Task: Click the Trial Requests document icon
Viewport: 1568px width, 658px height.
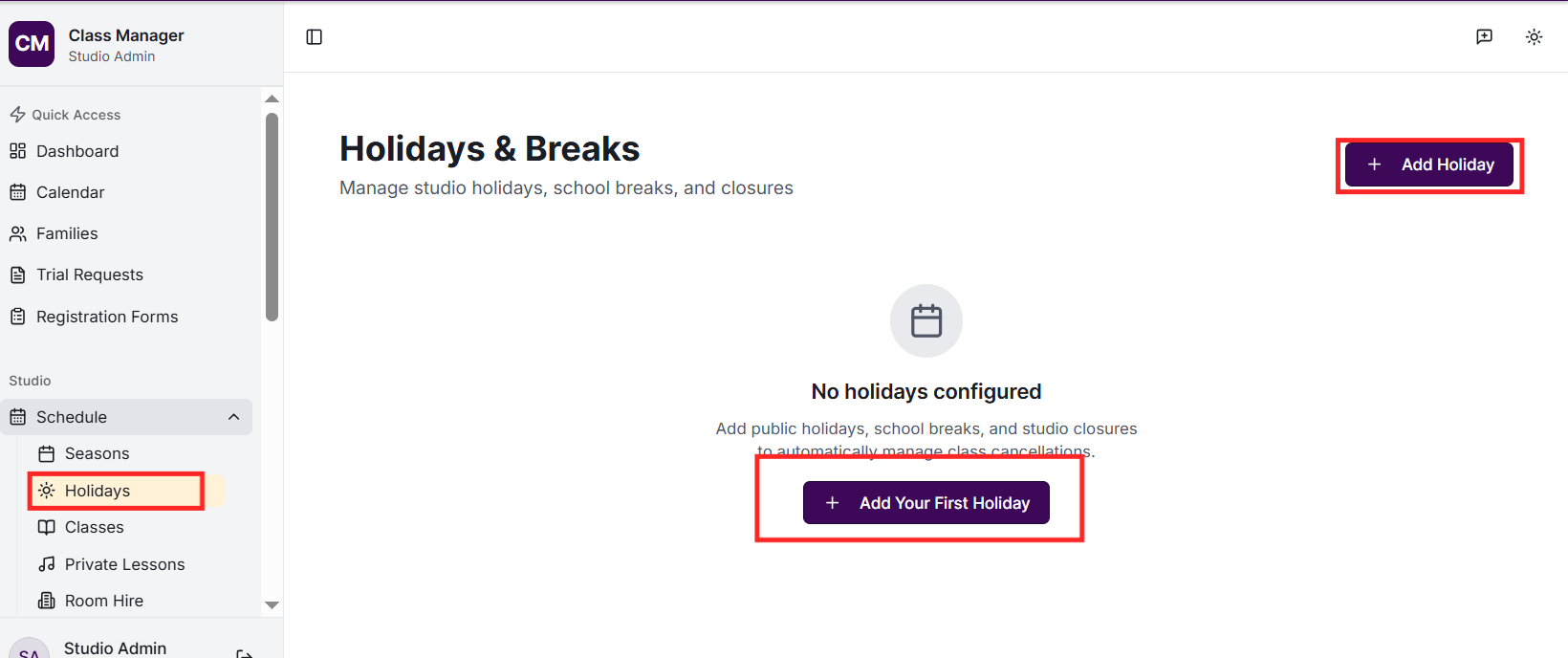Action: tap(18, 274)
